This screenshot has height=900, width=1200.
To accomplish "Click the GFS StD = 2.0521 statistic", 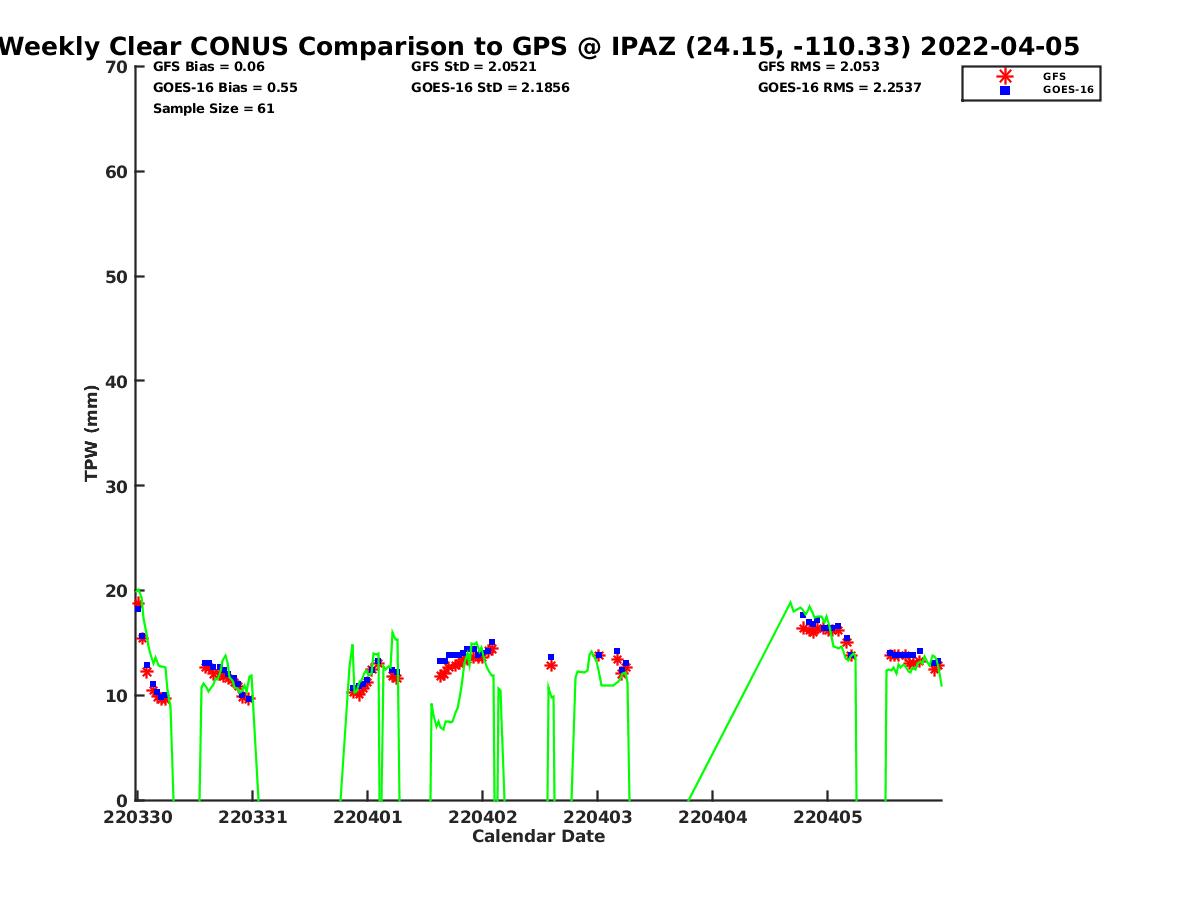I will click(473, 67).
